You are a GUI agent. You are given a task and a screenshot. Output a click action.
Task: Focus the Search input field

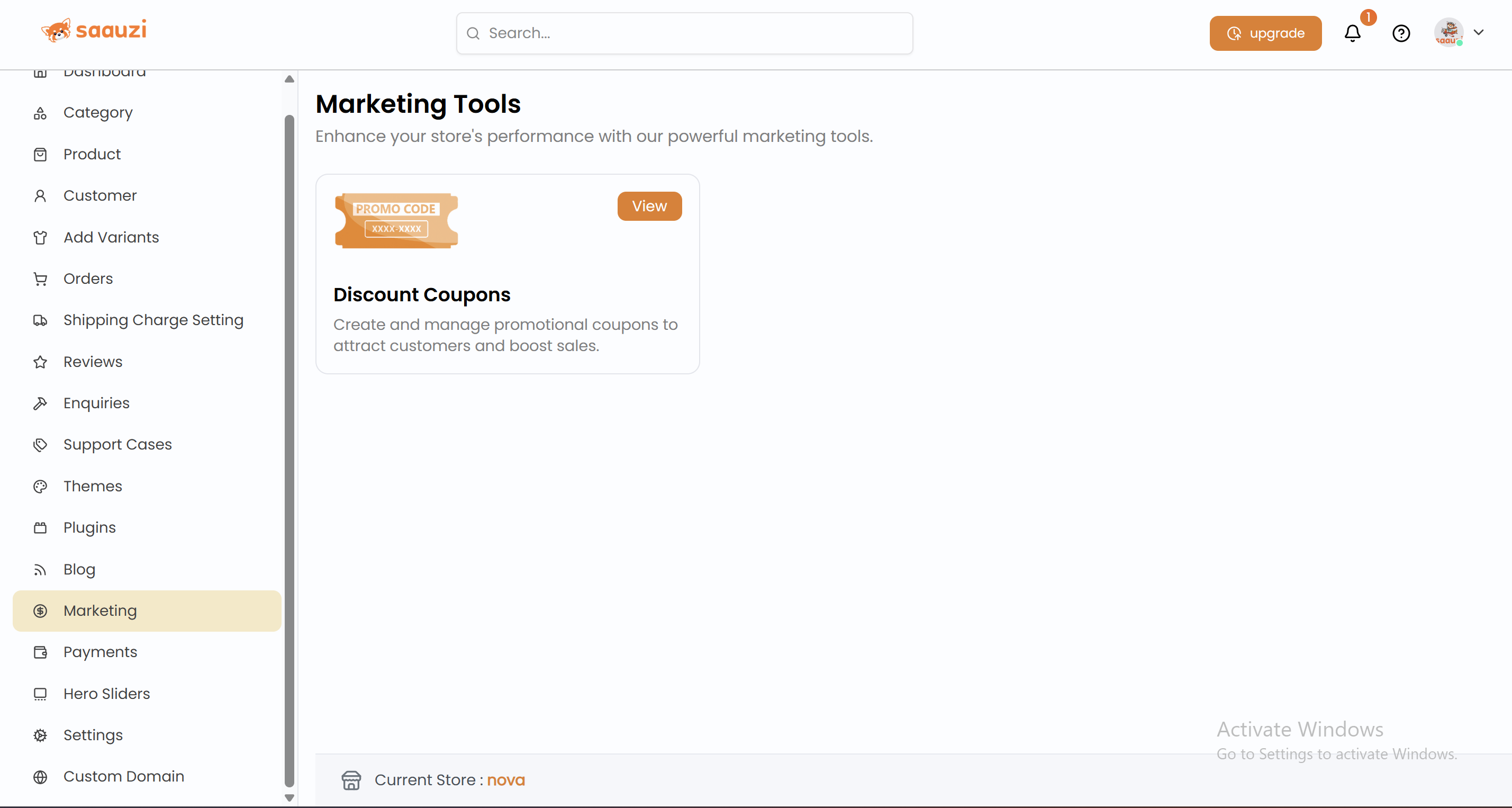(693, 33)
